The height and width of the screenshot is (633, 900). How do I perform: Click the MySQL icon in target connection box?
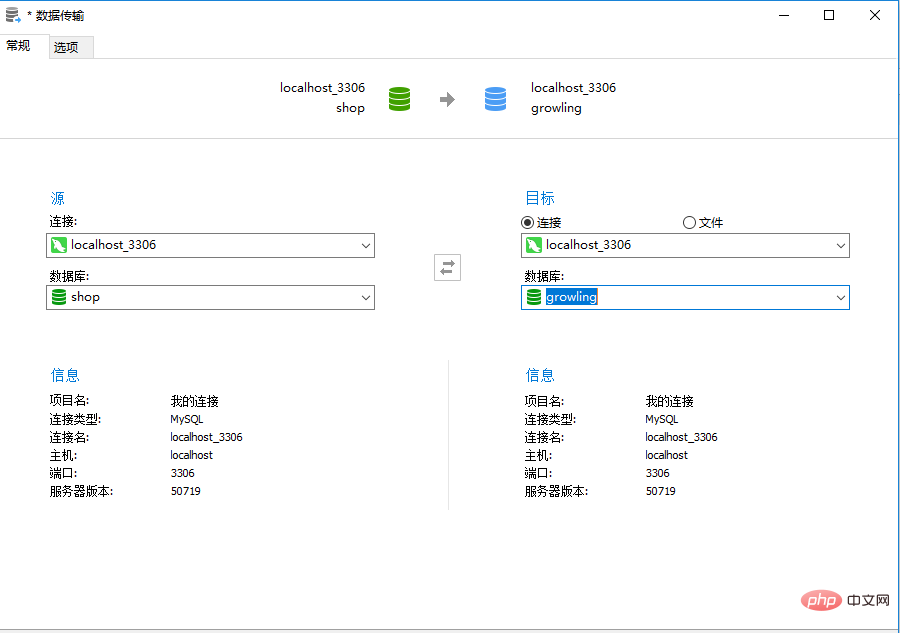(534, 245)
